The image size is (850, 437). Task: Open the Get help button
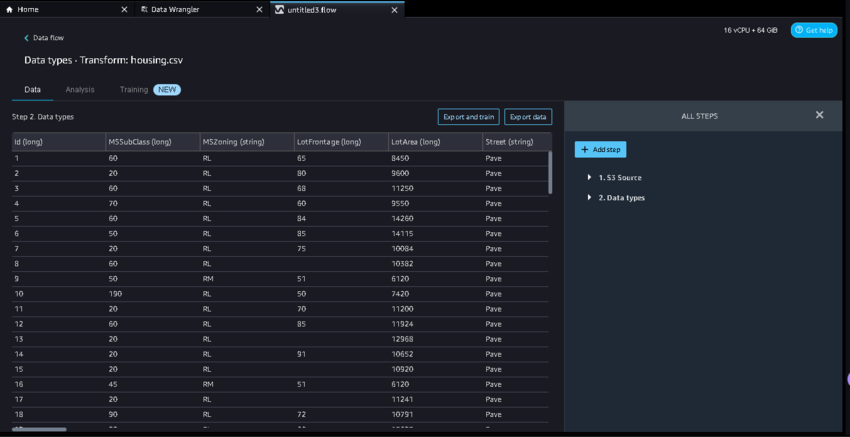tap(814, 30)
